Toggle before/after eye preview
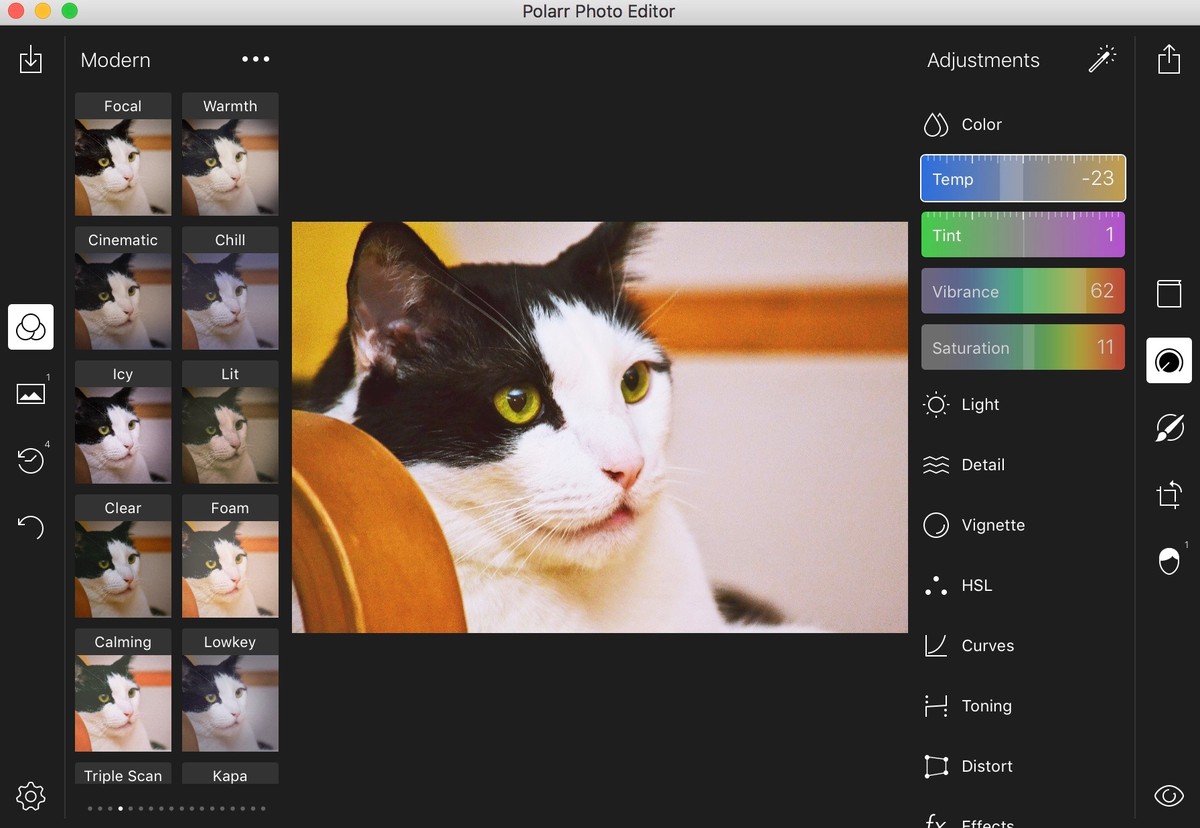Image resolution: width=1200 pixels, height=828 pixels. click(1168, 796)
